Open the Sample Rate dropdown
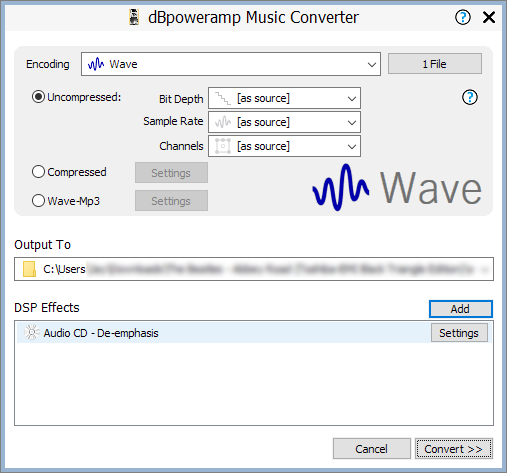This screenshot has width=507, height=473. tap(284, 122)
